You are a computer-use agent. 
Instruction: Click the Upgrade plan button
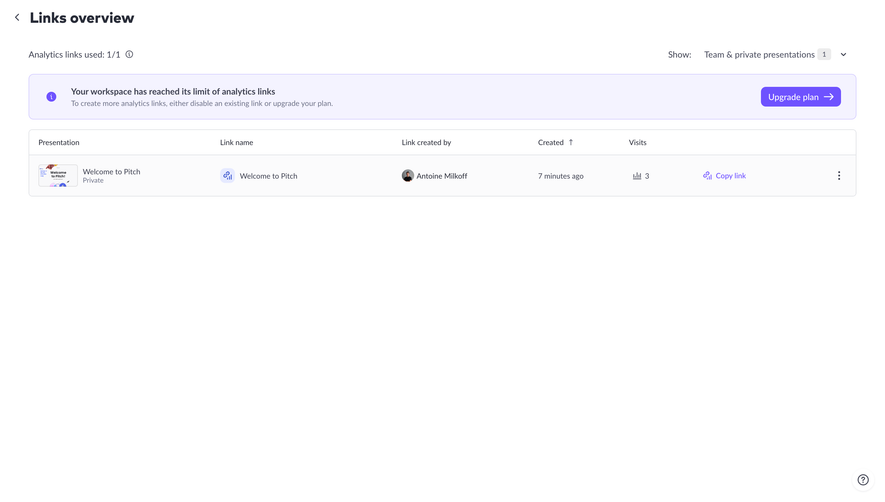tap(800, 97)
